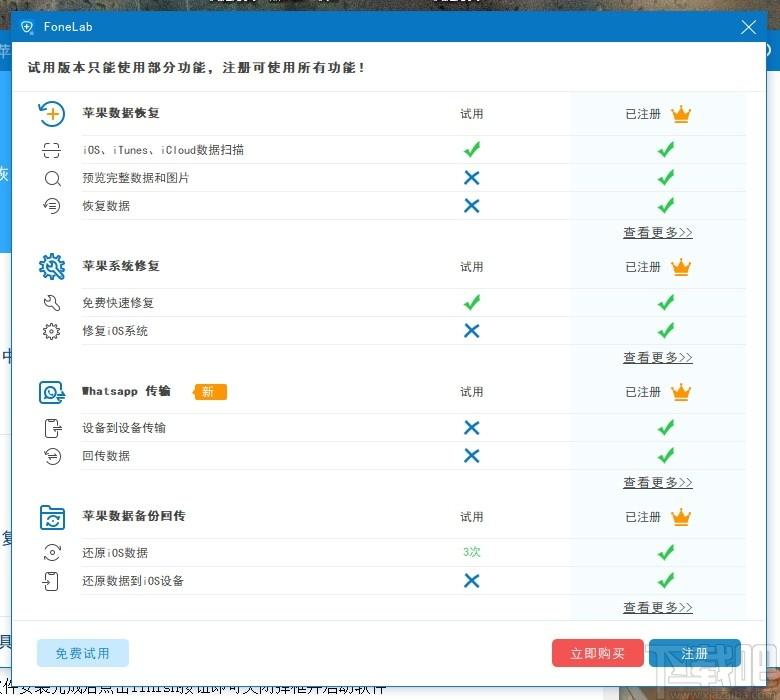Click the crown icon in Whatsapp 传输 row
780x700 pixels.
[681, 393]
